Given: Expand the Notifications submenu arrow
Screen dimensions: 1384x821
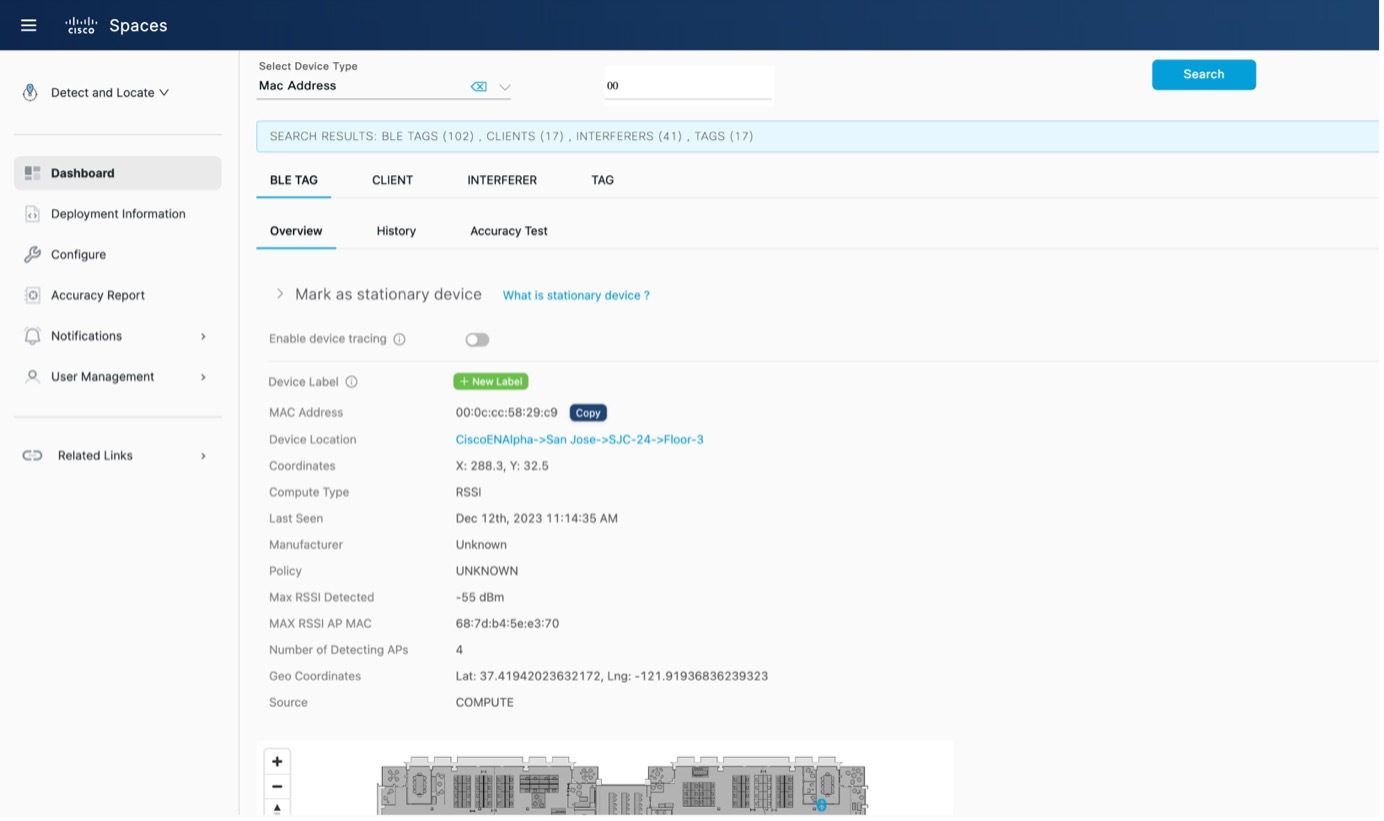Looking at the screenshot, I should [x=203, y=337].
